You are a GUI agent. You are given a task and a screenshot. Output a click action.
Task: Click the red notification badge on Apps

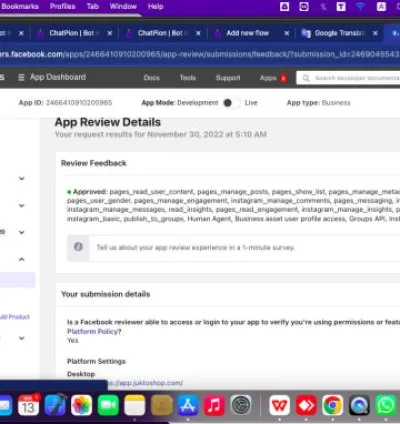point(283,78)
